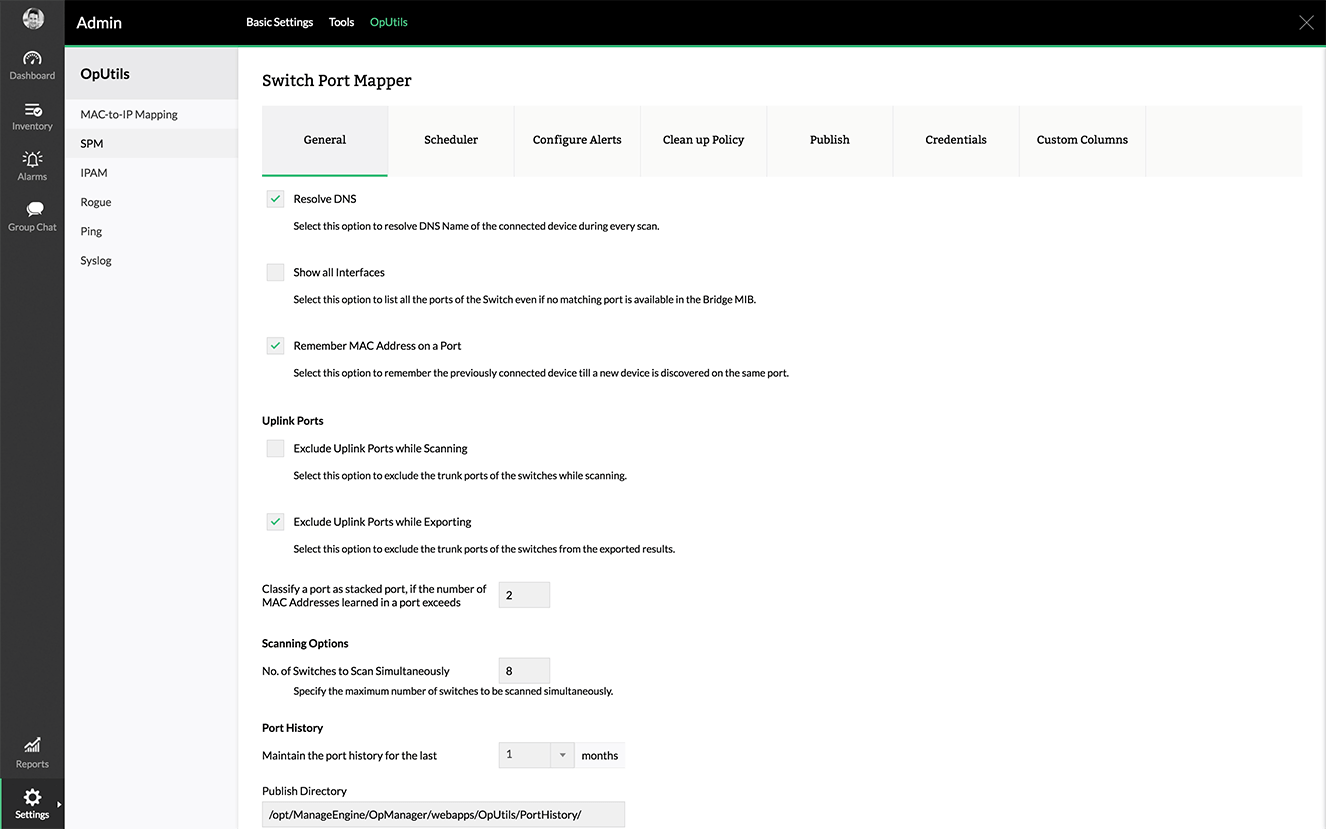
Task: Switch to the Scheduler tab
Action: point(451,140)
